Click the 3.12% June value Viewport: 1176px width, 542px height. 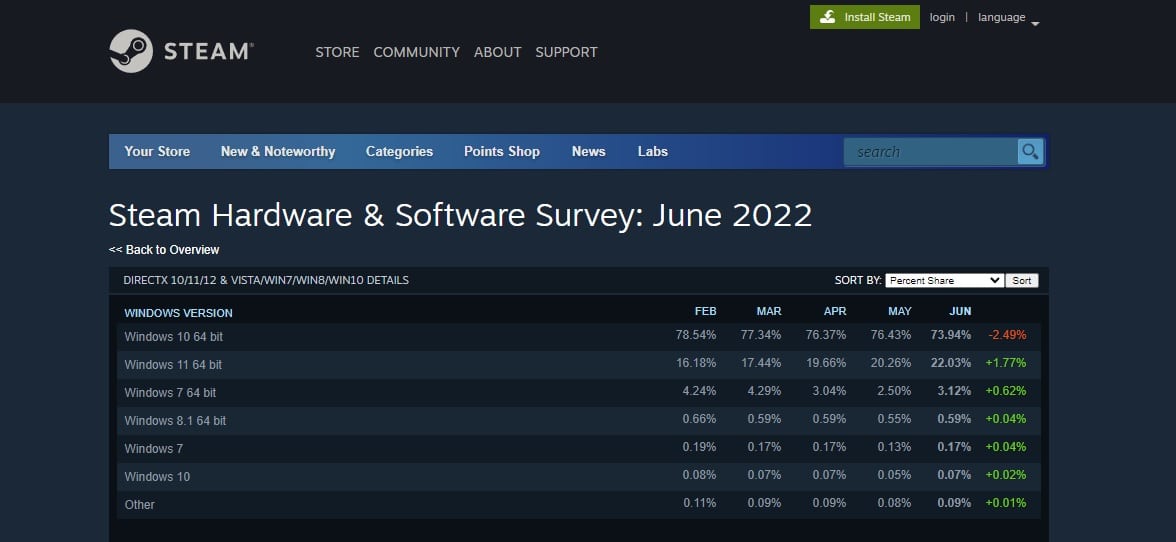point(954,391)
